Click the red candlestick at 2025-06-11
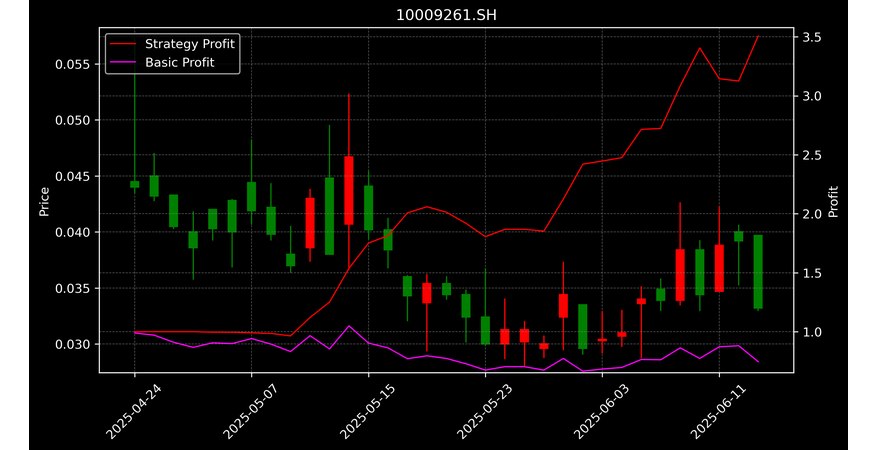 720,268
